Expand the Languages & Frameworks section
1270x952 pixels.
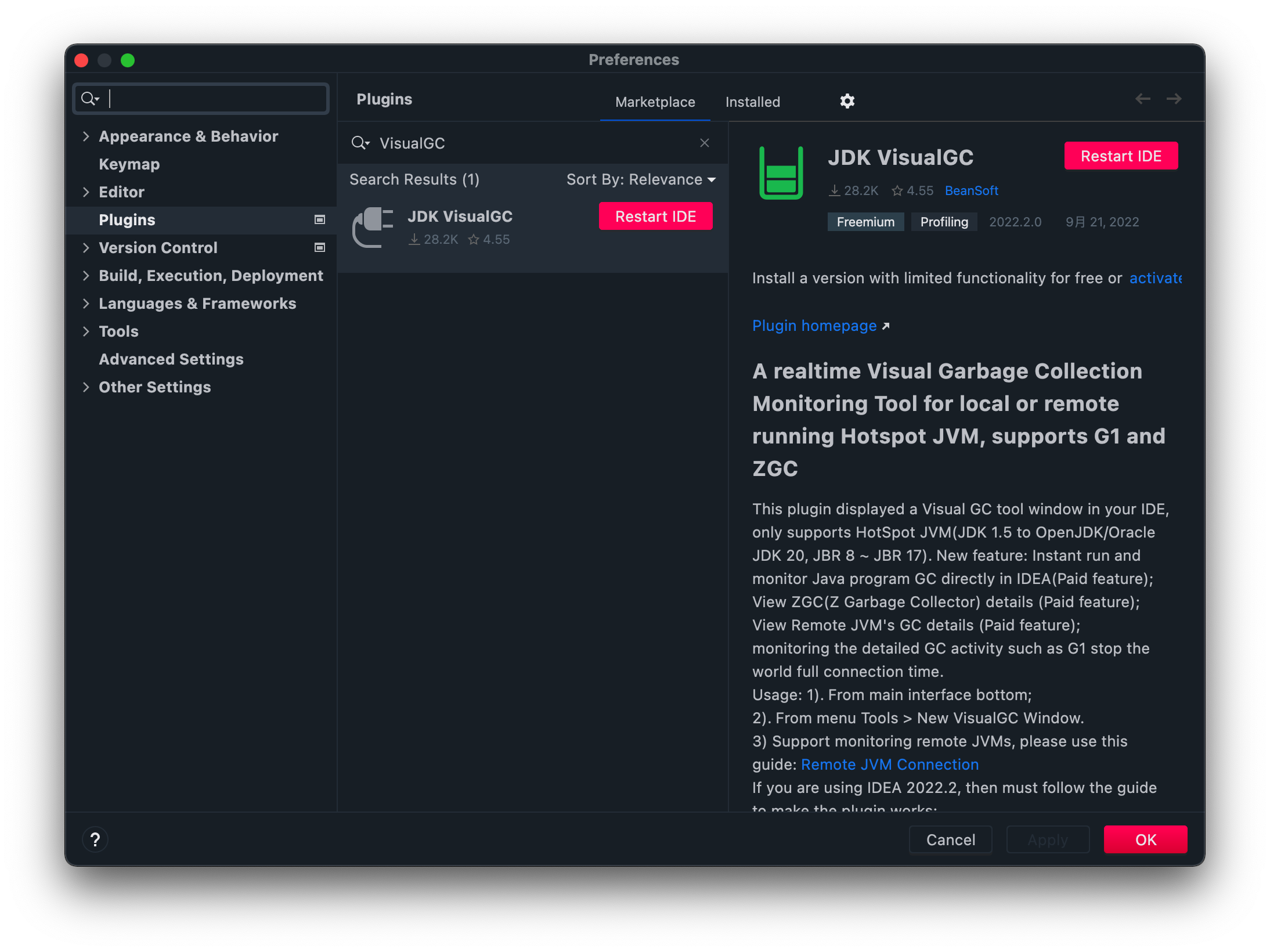[x=86, y=303]
